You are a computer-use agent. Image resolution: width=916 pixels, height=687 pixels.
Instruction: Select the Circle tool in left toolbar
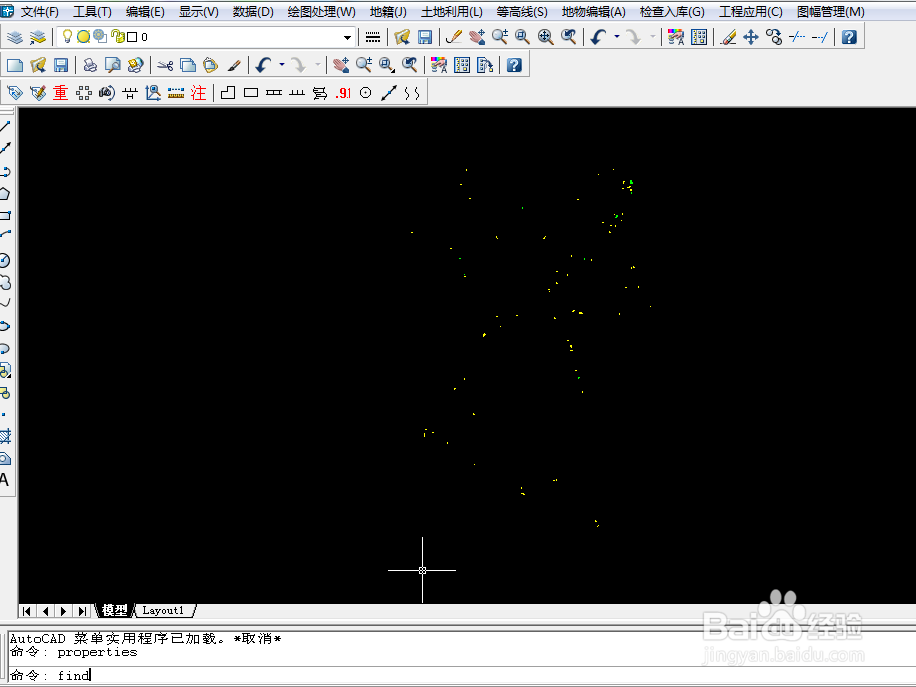click(5, 260)
